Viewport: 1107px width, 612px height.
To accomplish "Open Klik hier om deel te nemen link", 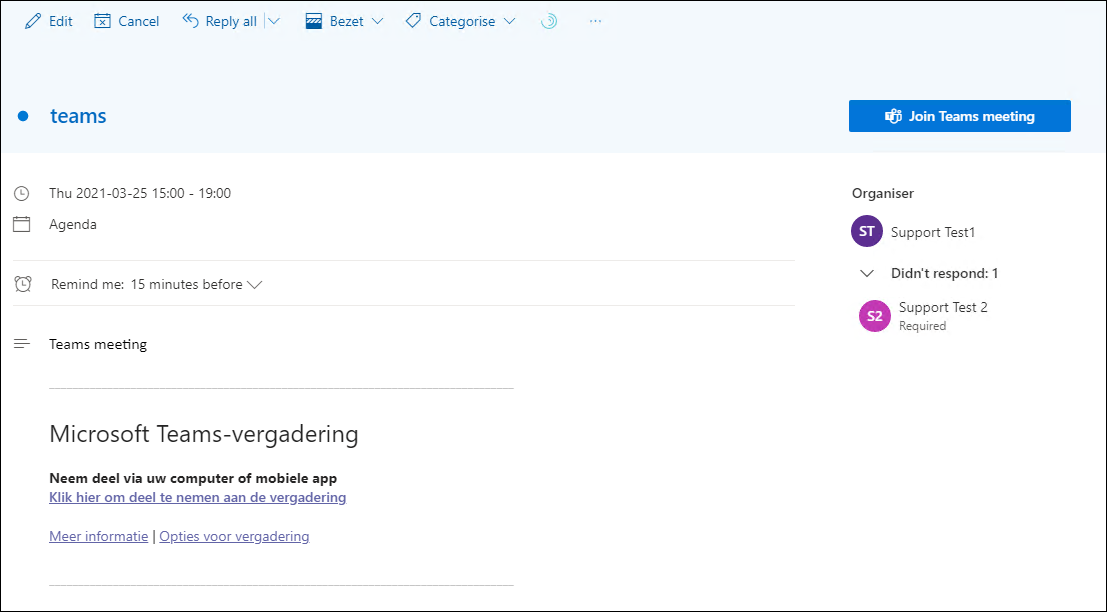I will coord(198,498).
